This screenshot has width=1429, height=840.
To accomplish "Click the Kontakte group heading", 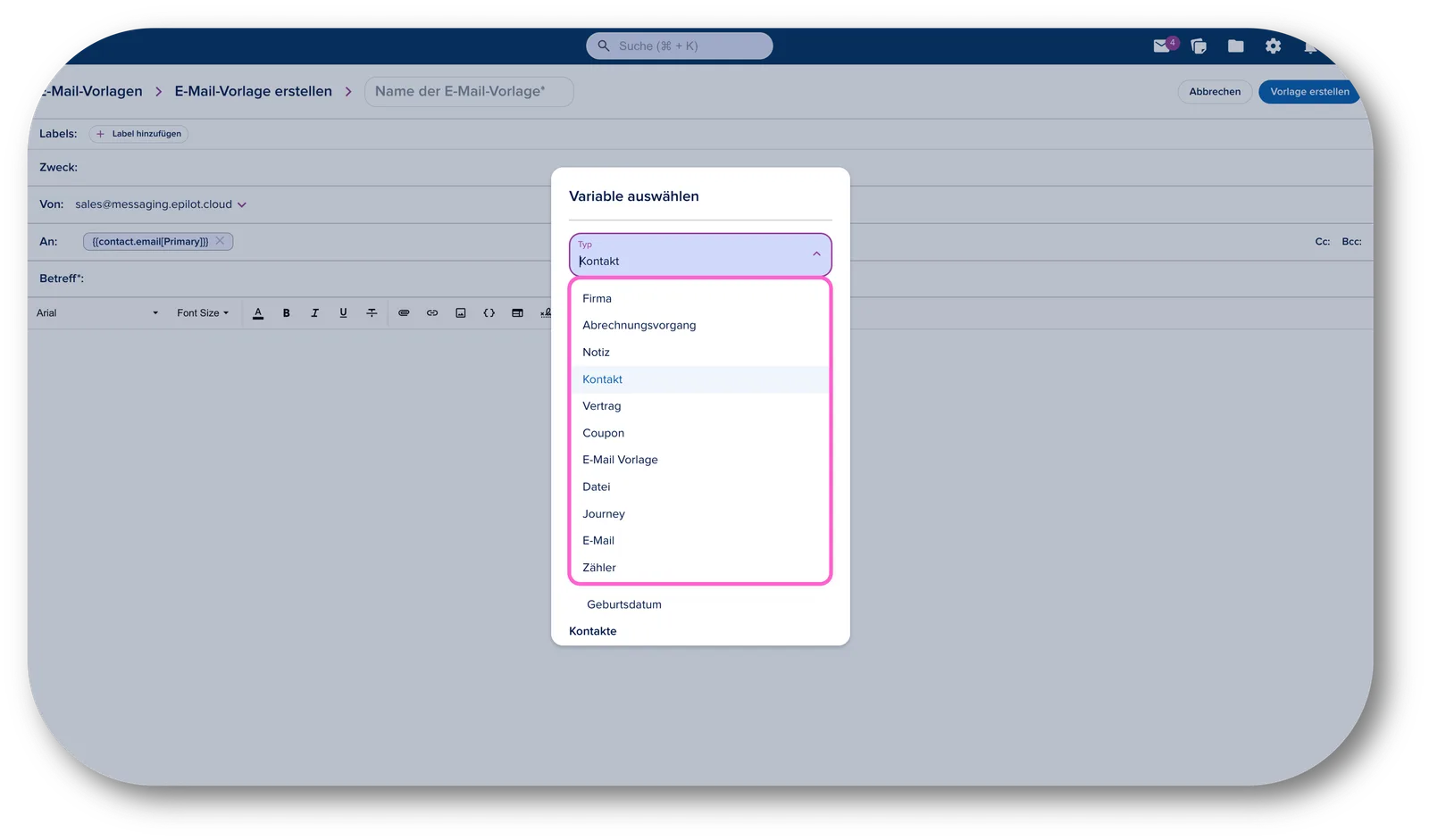I will pos(593,631).
